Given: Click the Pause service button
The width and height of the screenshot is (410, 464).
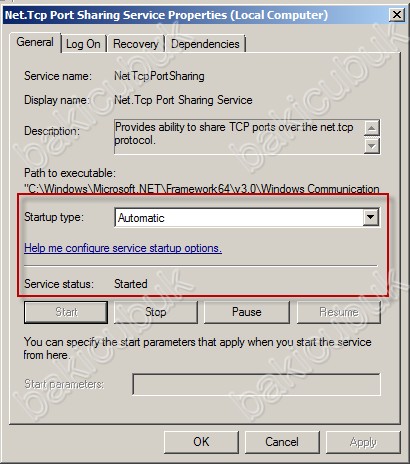Looking at the screenshot, I should tap(247, 312).
